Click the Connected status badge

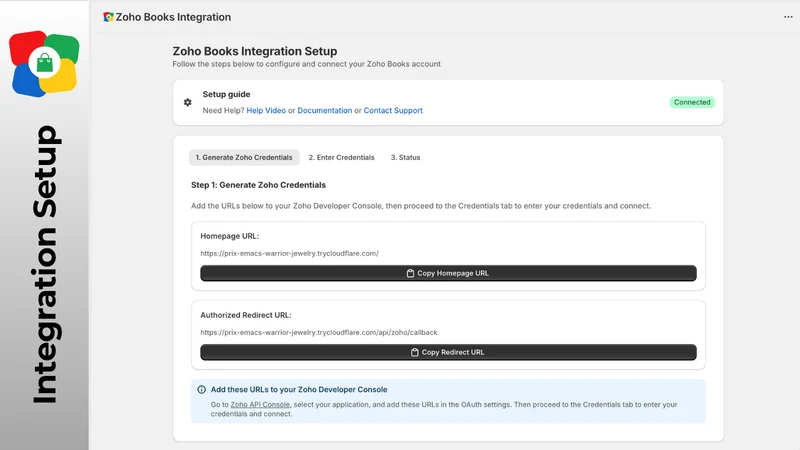click(x=692, y=102)
